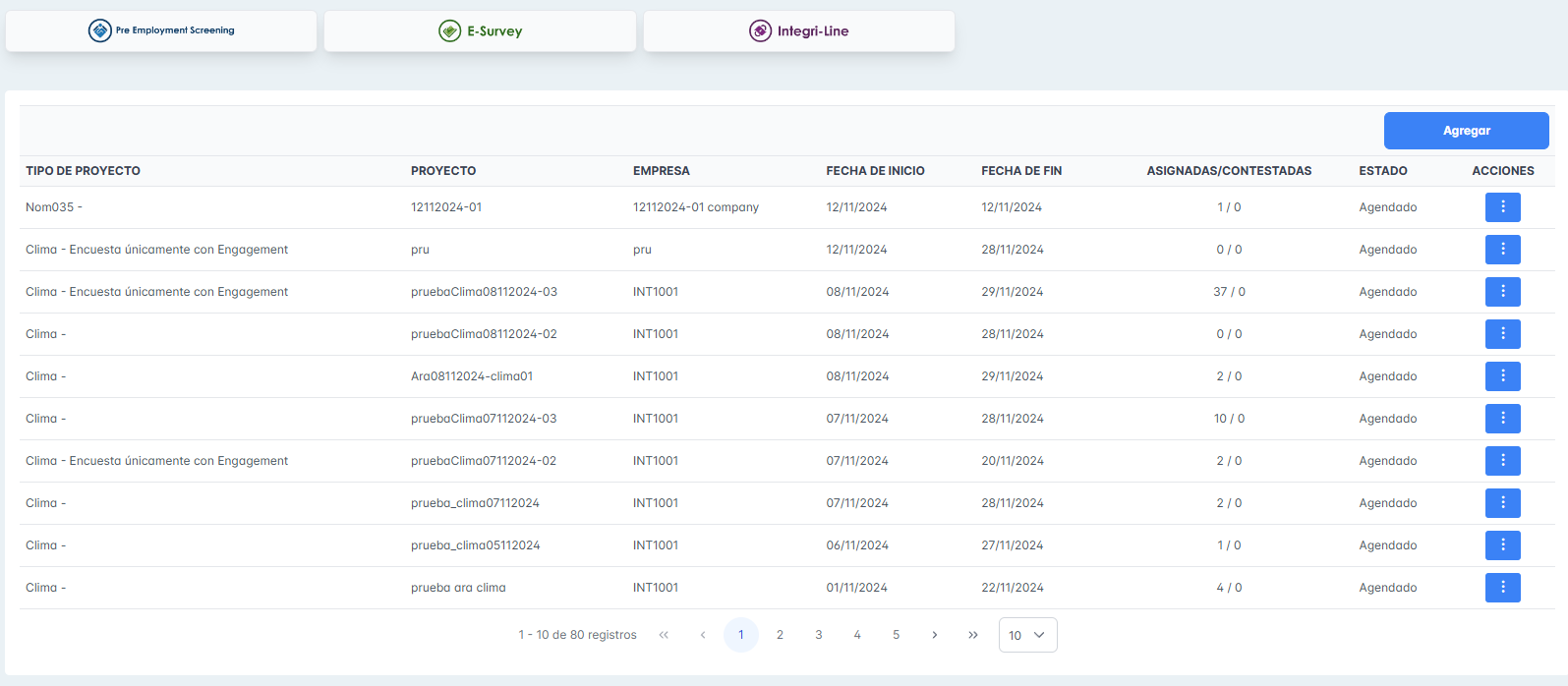Open actions menu for prueba ara clima

[1502, 588]
